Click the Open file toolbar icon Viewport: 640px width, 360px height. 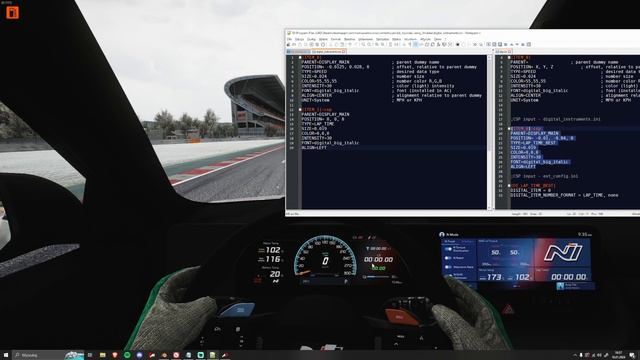294,44
